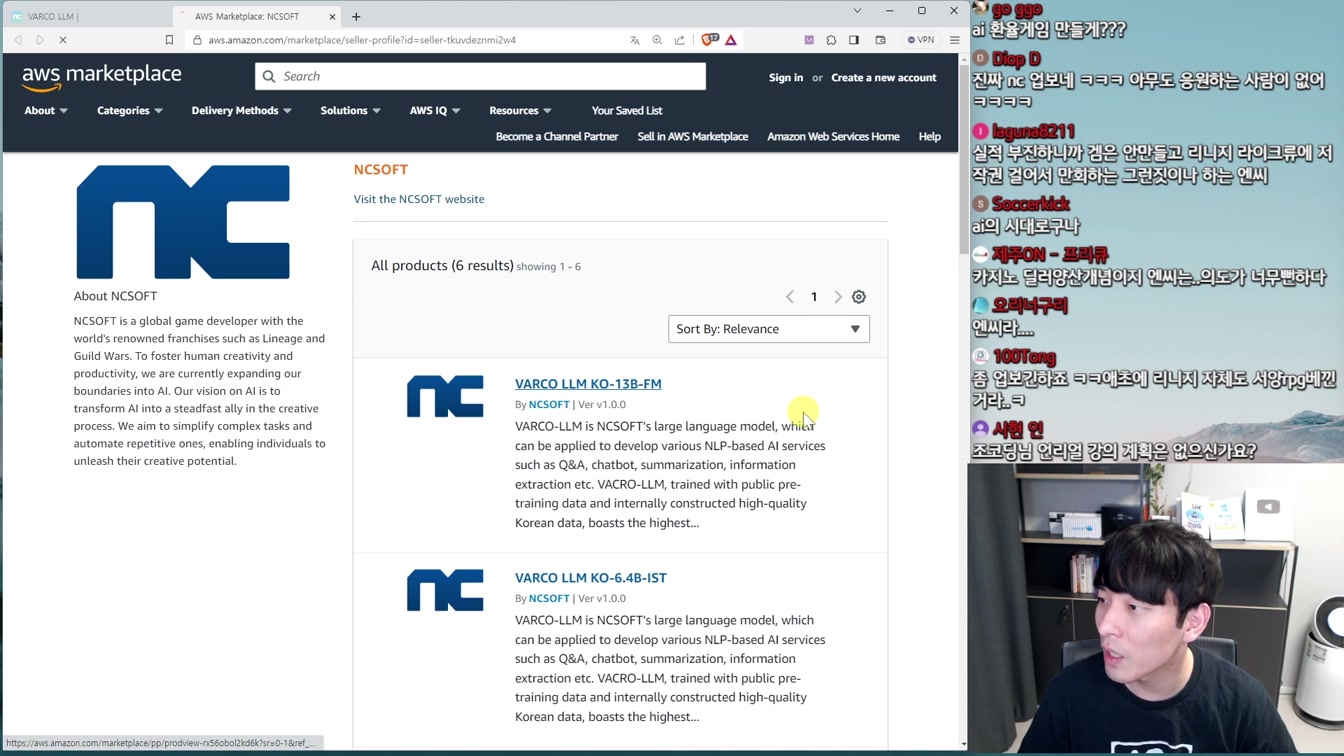Expand the About menu
Image resolution: width=1344 pixels, height=756 pixels.
46,110
